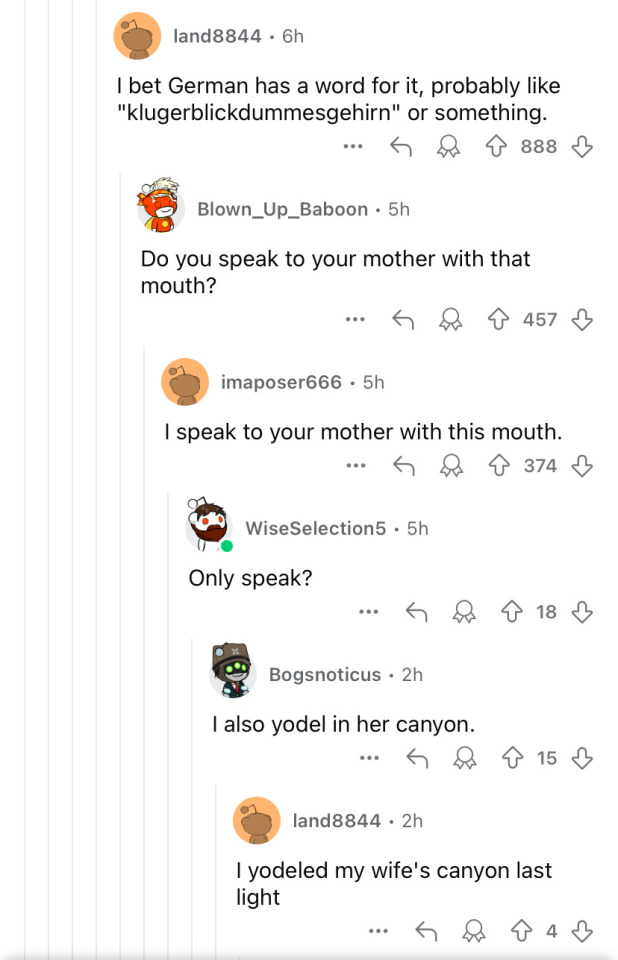Open more options on Bogsnoticus's comment
The width and height of the screenshot is (618, 960).
click(370, 758)
